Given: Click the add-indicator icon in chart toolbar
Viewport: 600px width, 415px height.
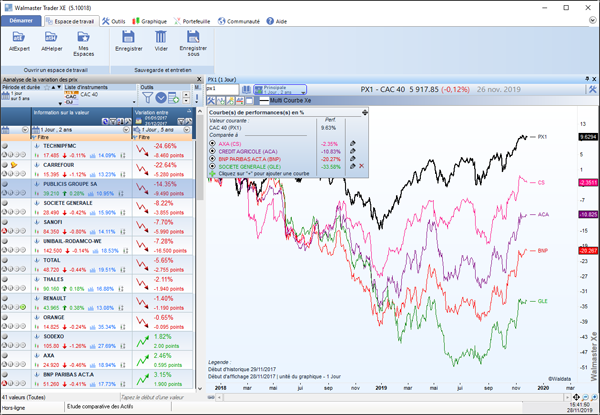Looking at the screenshot, I should (x=221, y=101).
